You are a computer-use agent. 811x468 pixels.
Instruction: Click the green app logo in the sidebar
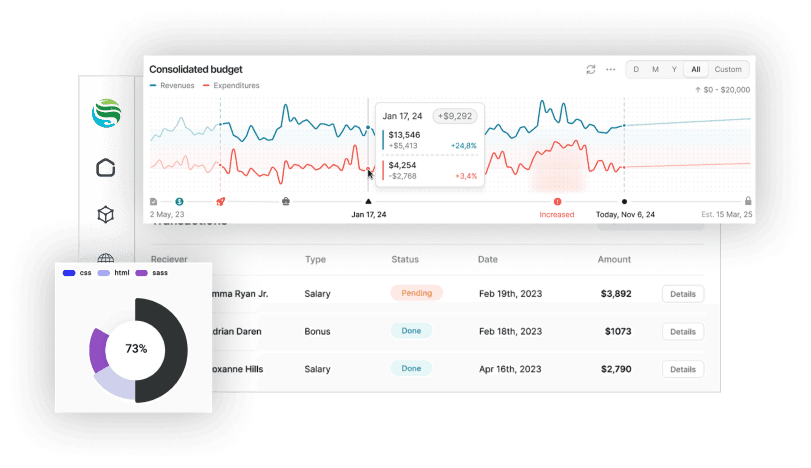tap(106, 114)
